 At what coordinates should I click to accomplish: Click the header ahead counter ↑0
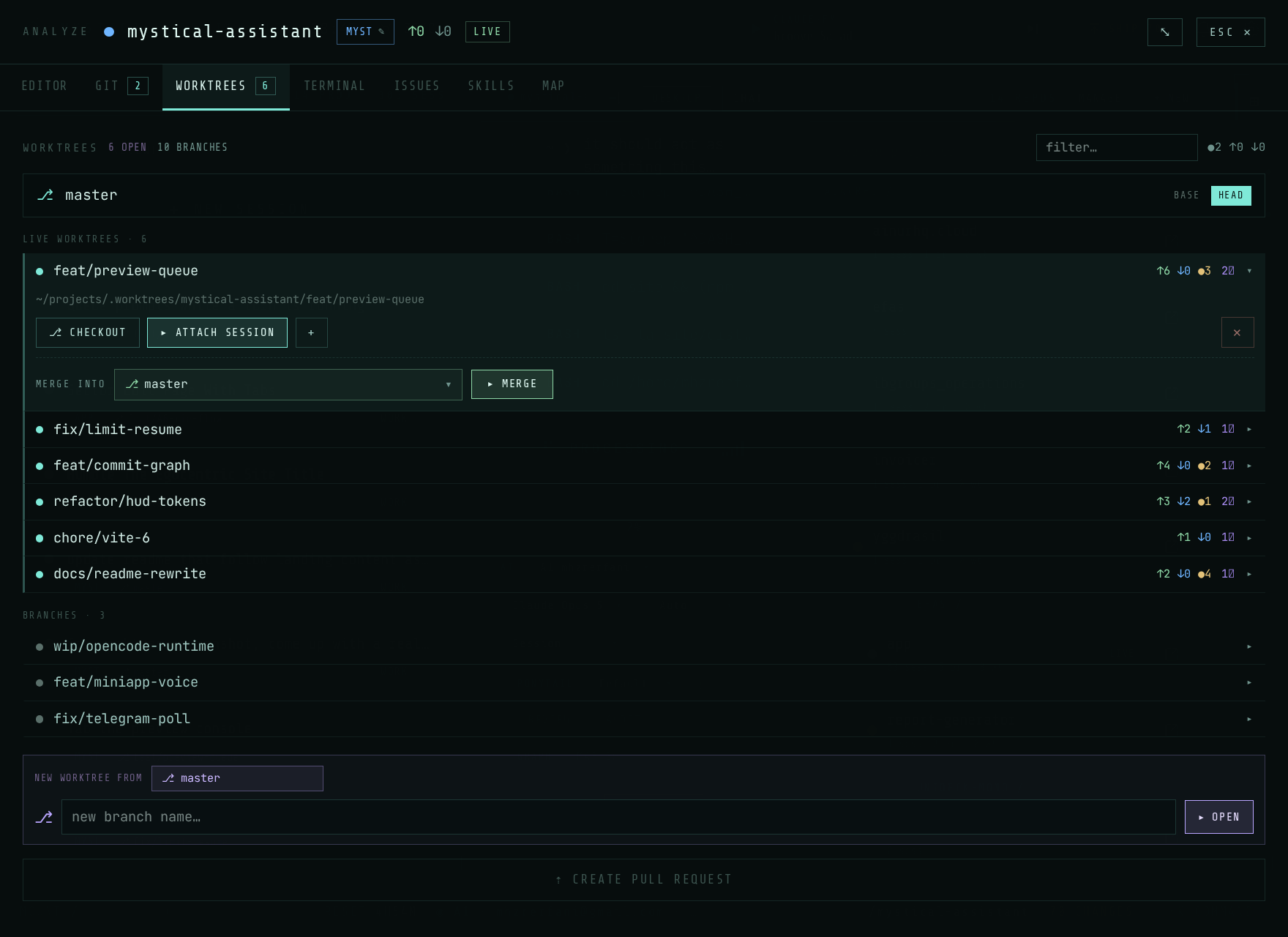click(x=416, y=31)
